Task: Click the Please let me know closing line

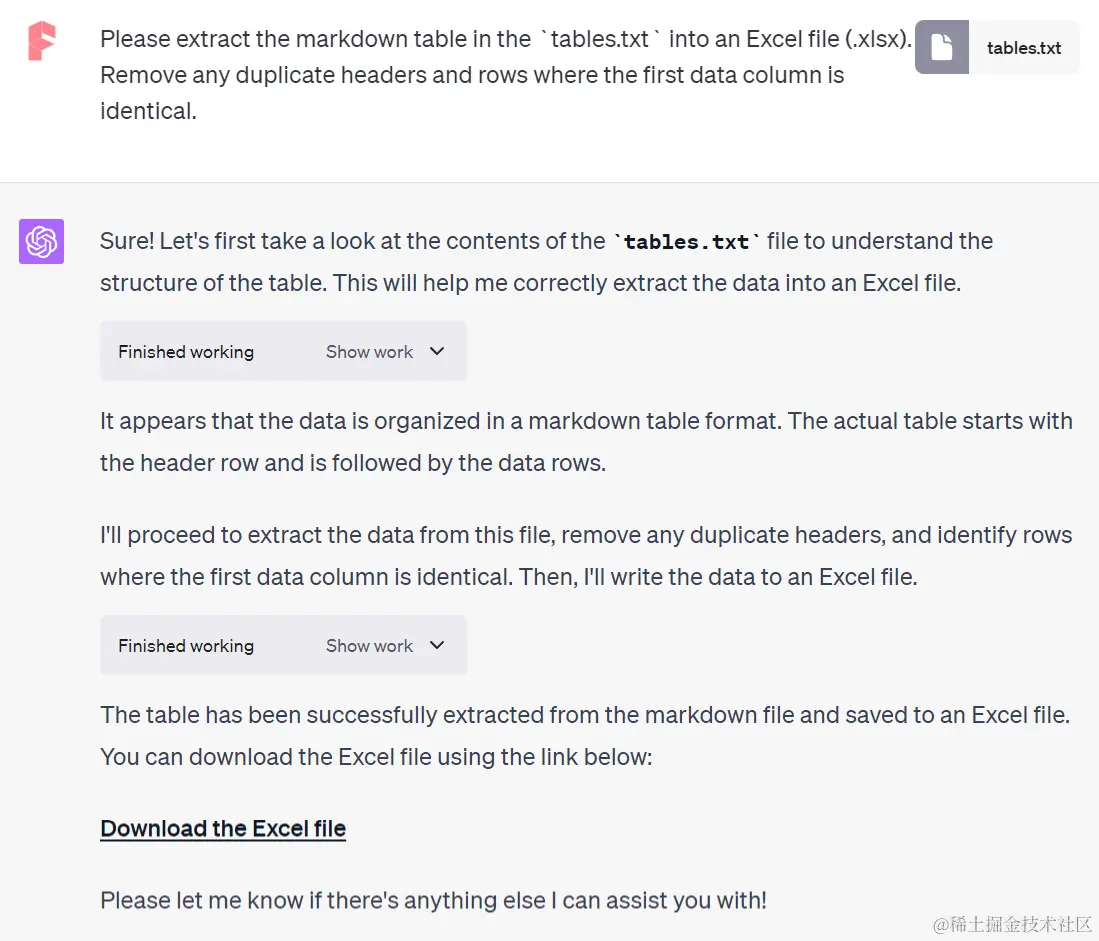Action: click(x=433, y=900)
